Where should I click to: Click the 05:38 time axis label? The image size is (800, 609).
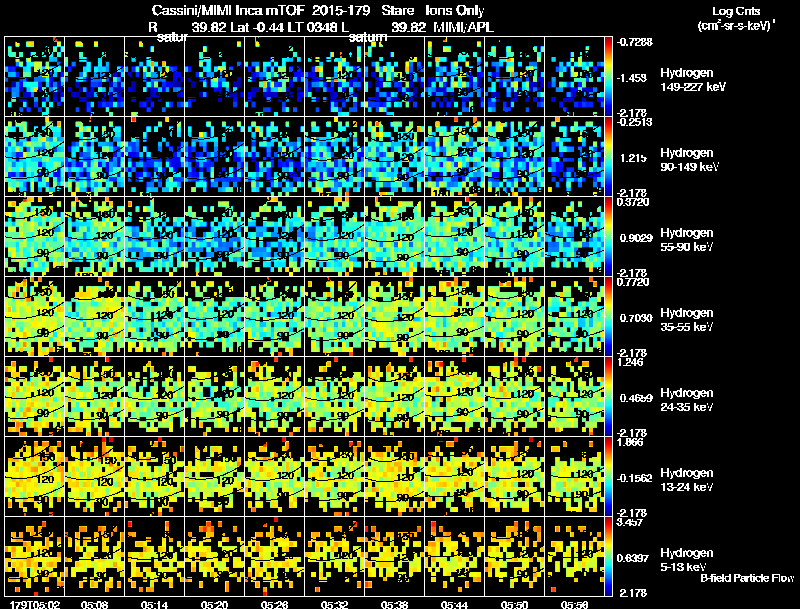click(394, 604)
